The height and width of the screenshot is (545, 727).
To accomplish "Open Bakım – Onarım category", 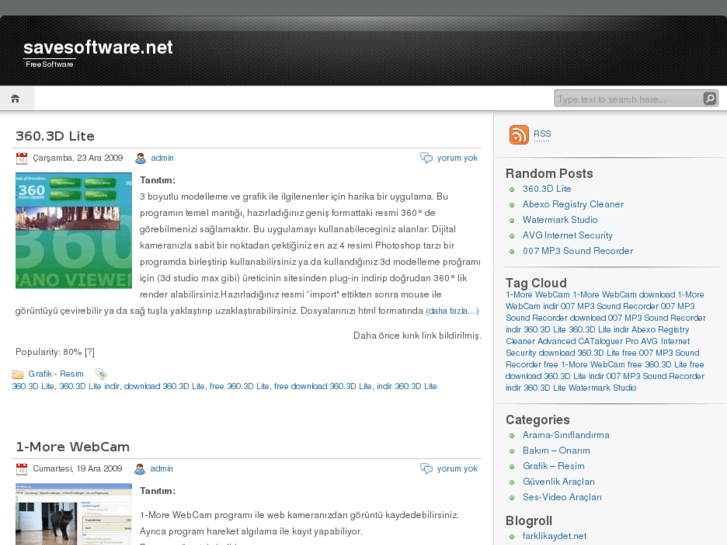I will pyautogui.click(x=556, y=451).
